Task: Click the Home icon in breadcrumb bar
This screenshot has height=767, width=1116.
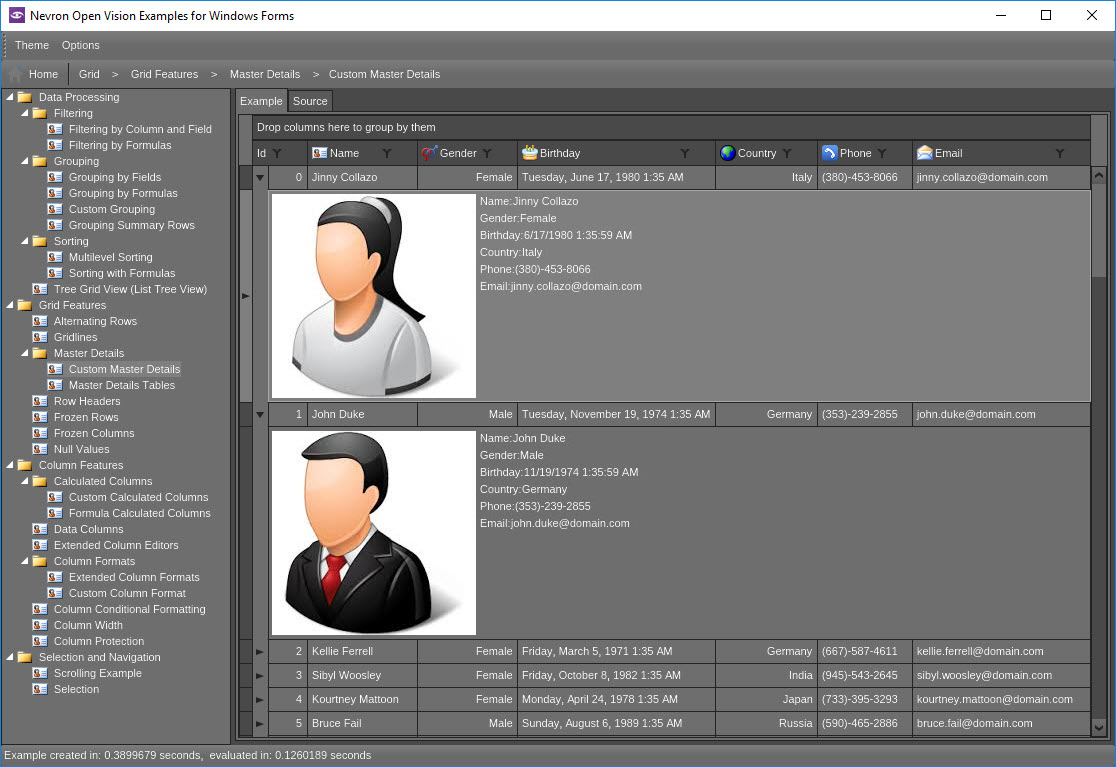Action: (x=15, y=74)
